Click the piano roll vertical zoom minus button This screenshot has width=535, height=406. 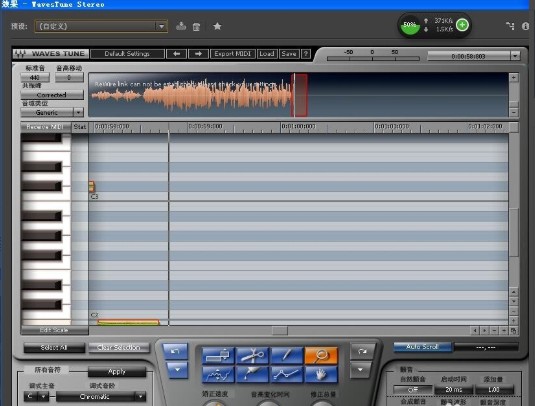(514, 311)
